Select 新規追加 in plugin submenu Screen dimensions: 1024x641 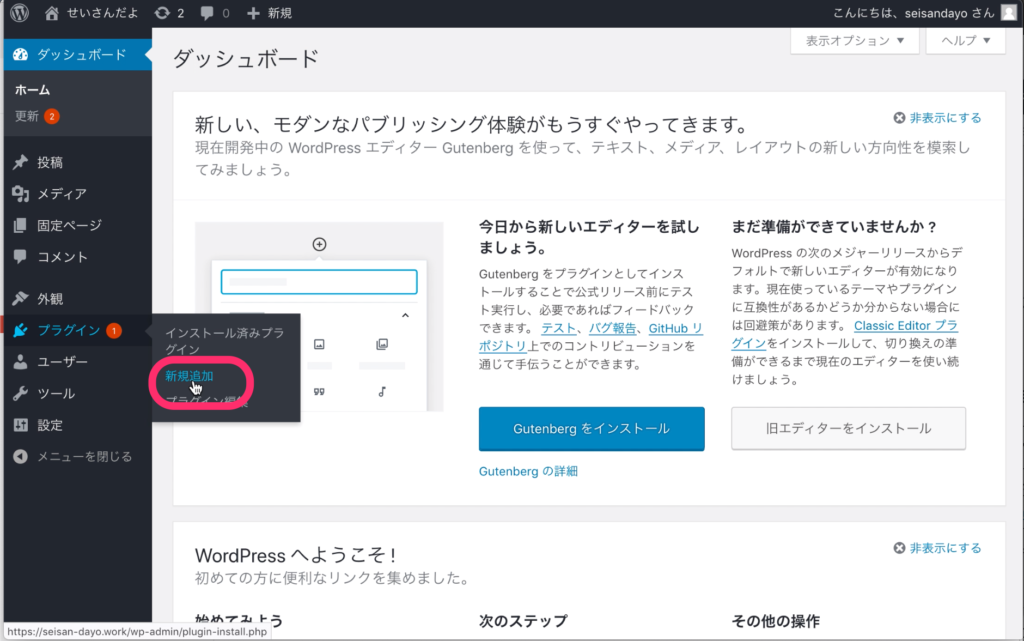(x=189, y=375)
